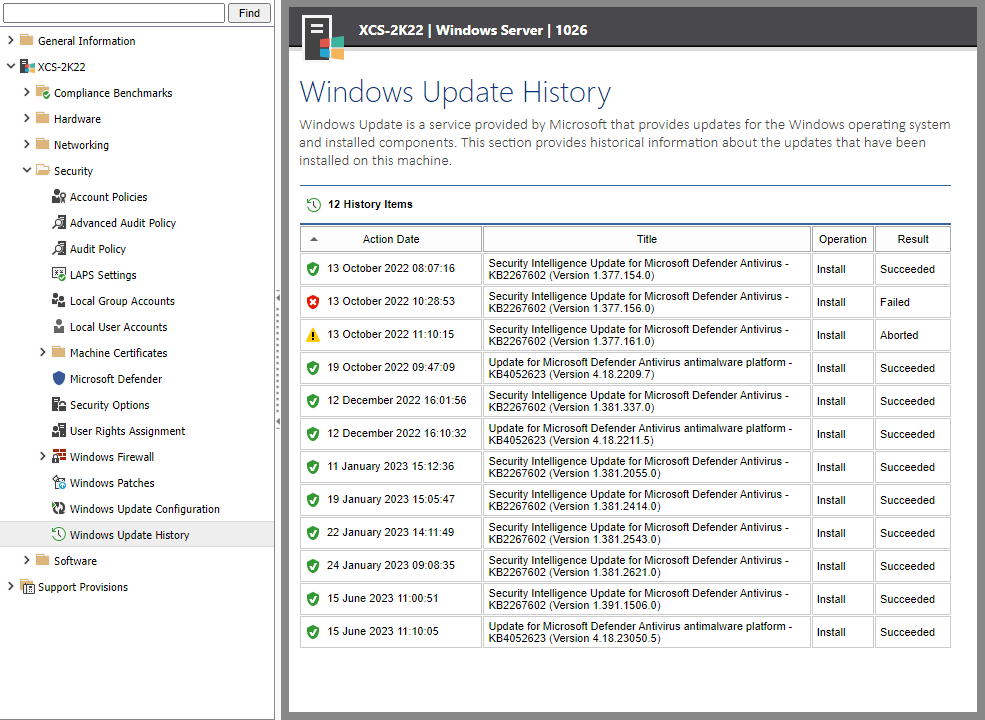Image resolution: width=985 pixels, height=720 pixels.
Task: Click the date 12 December 2022 16:01:56
Action: 396,400
